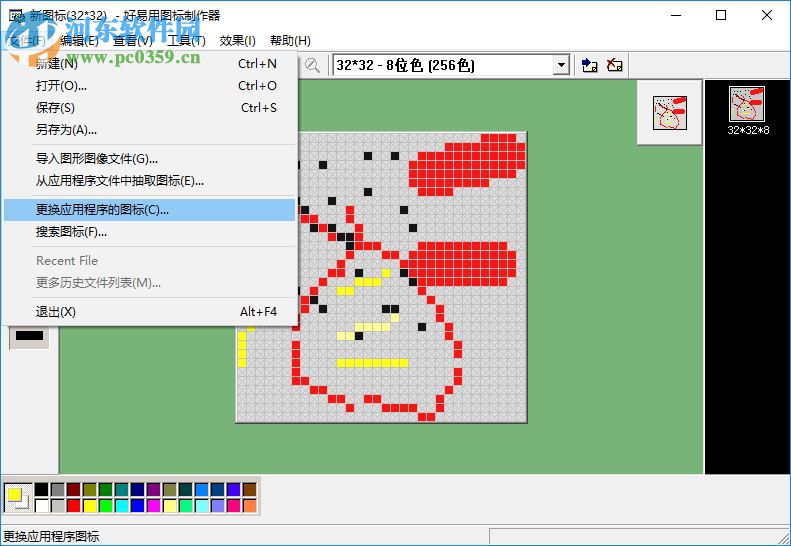Screen dimensions: 791x546
Task: Click 更多历史文件列表(M)... menu entry
Action: pos(149,283)
